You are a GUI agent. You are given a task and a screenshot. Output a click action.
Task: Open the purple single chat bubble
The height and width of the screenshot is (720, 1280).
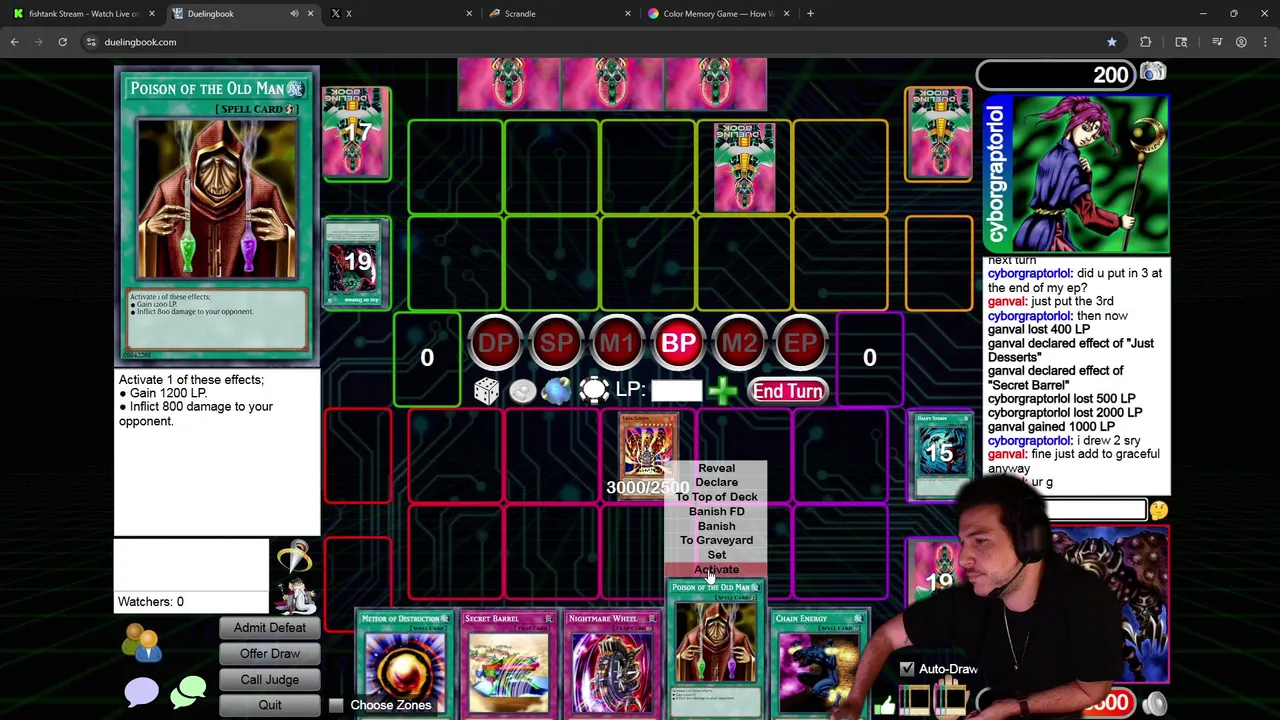tap(141, 693)
